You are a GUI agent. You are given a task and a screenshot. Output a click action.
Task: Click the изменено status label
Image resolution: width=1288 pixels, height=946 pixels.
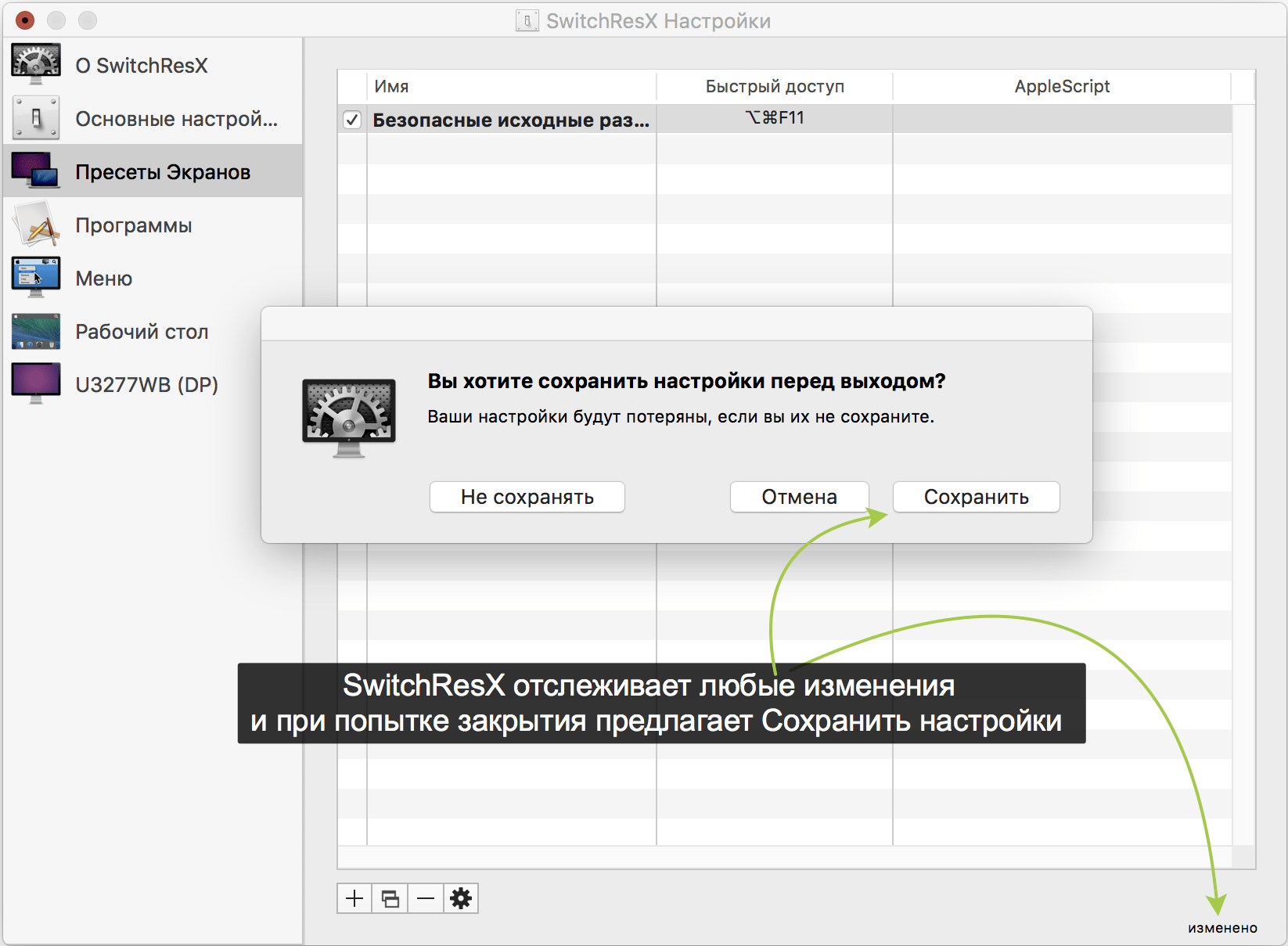[x=1222, y=928]
